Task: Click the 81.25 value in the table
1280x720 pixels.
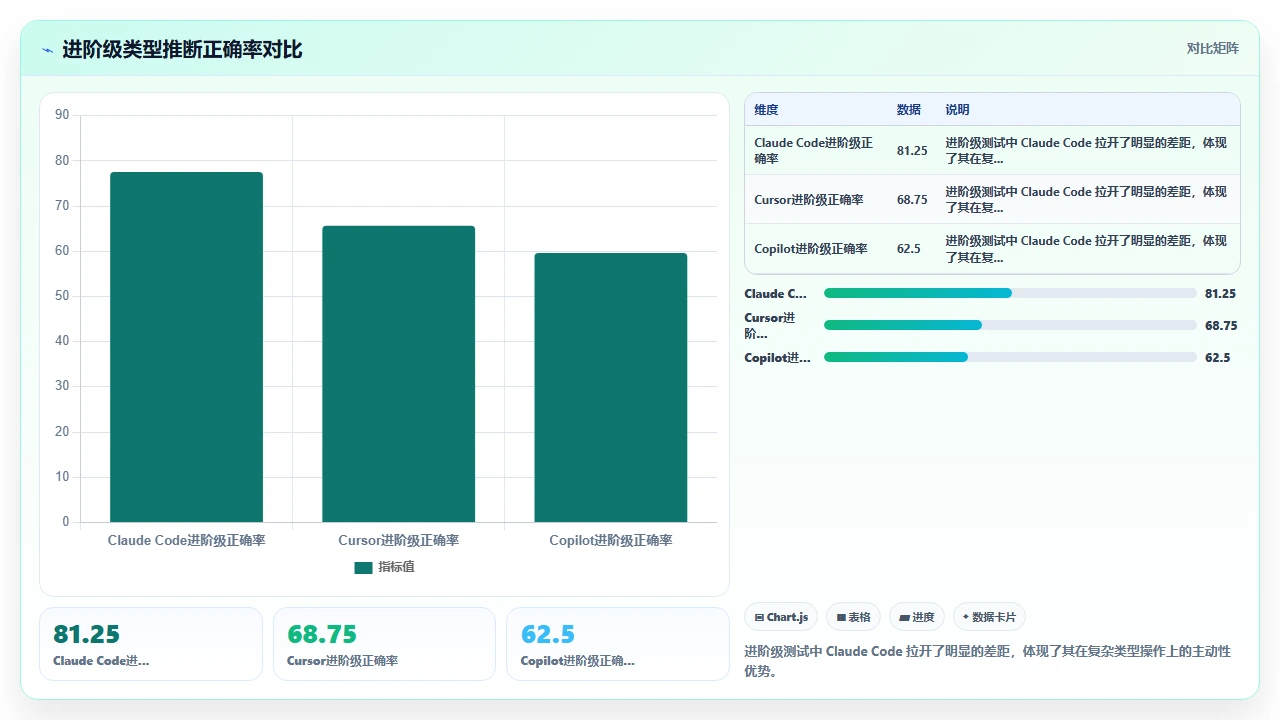Action: tap(912, 151)
